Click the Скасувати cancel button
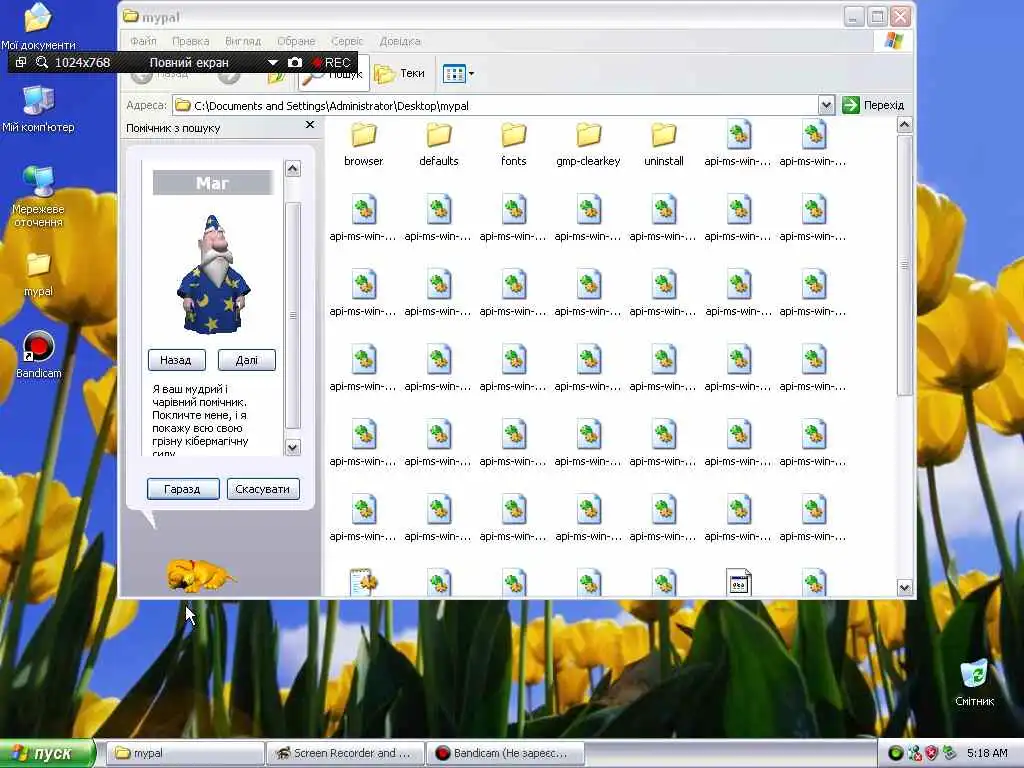 pyautogui.click(x=263, y=489)
